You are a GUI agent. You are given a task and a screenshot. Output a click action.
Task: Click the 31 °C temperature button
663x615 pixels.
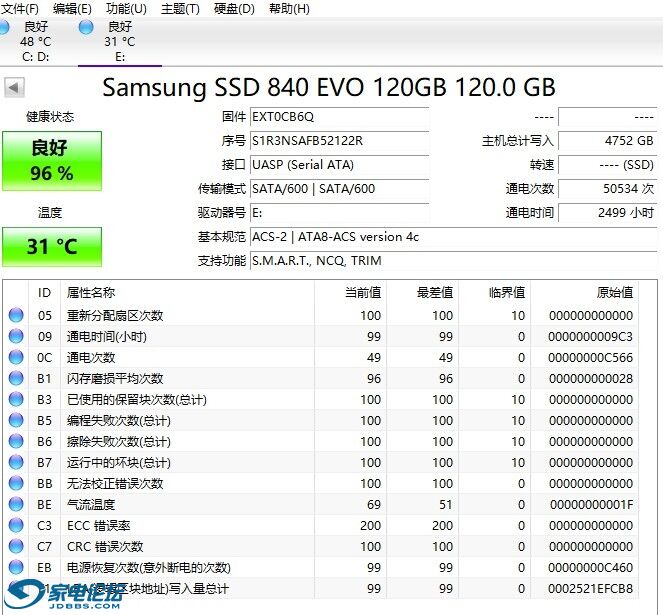click(x=52, y=247)
